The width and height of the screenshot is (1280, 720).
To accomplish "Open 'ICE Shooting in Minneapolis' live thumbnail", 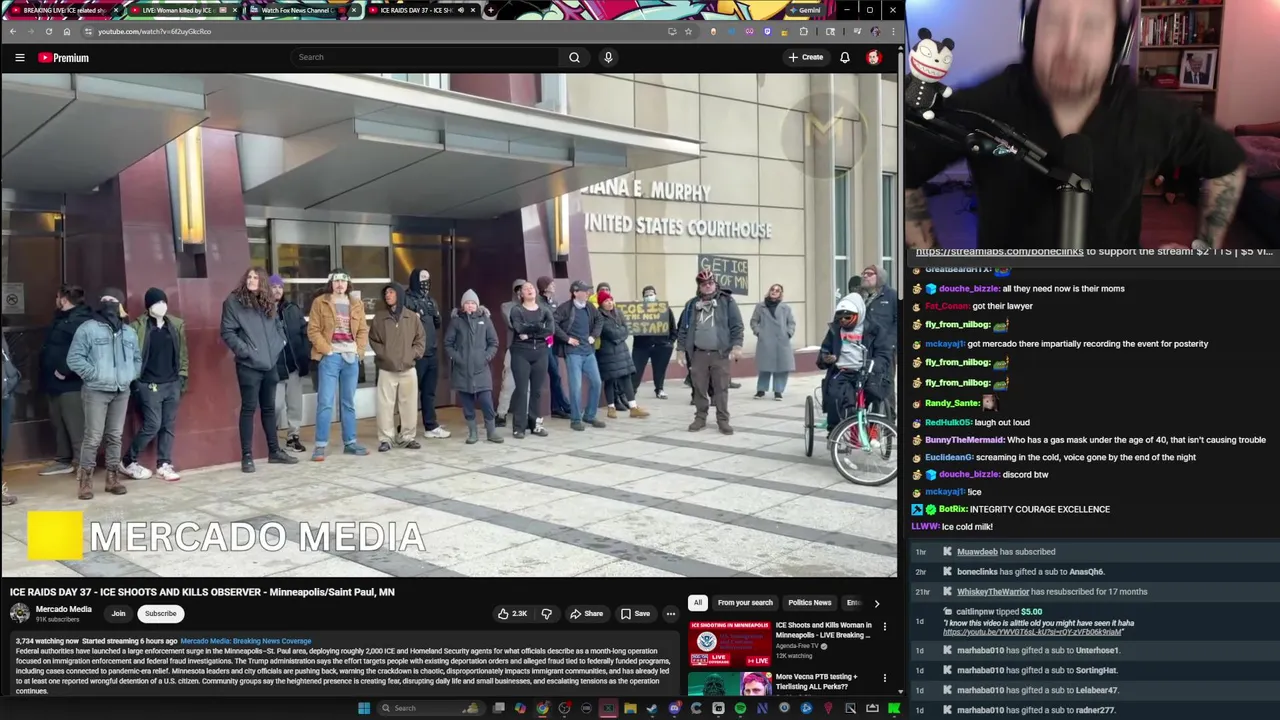I will tap(730, 644).
